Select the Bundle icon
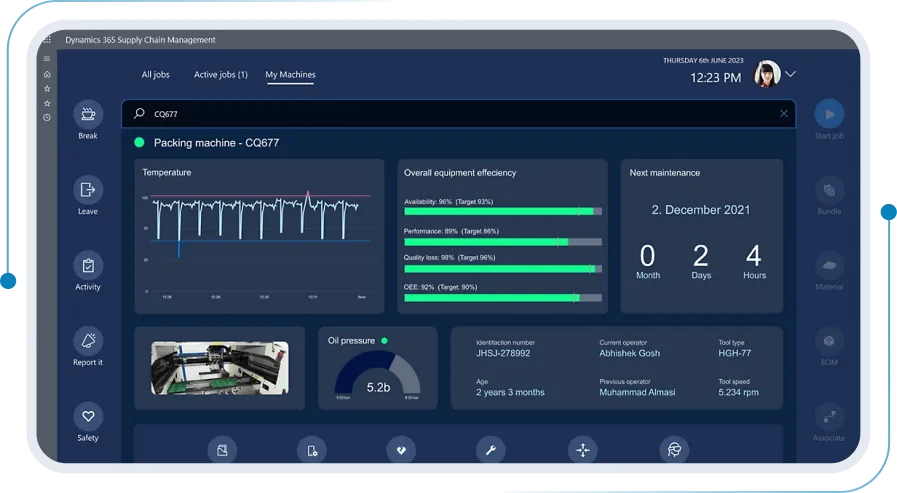 [829, 190]
